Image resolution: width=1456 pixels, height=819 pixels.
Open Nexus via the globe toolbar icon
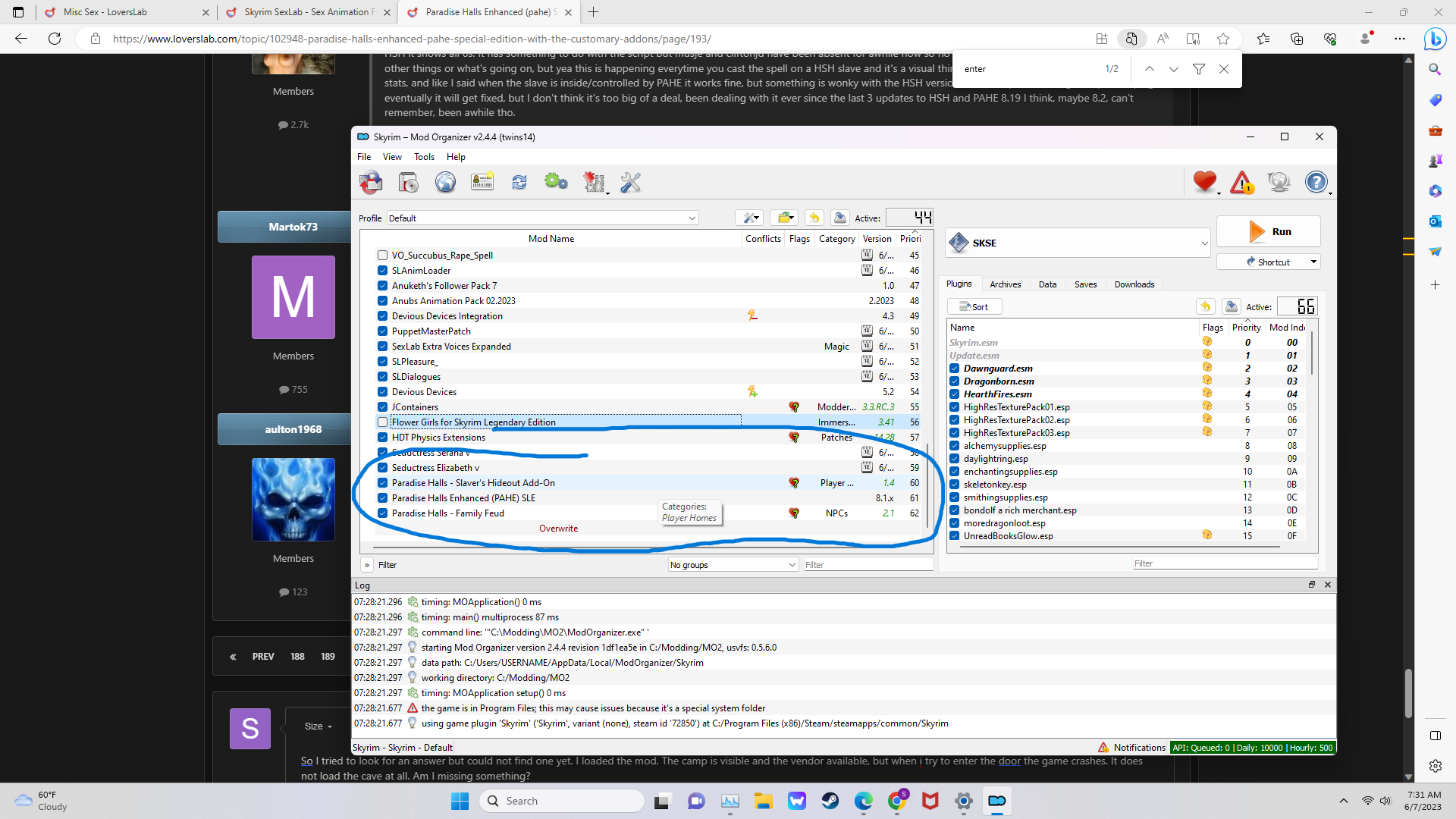(445, 182)
